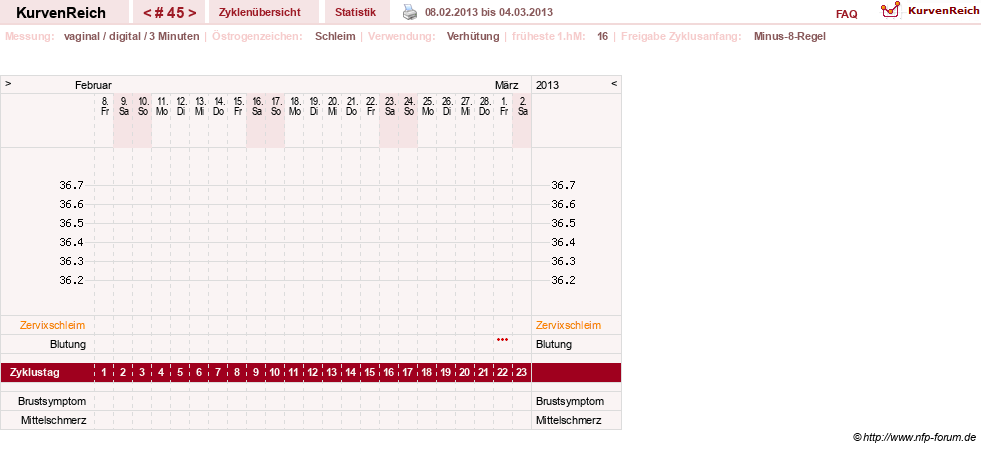This screenshot has height=449, width=981.
Task: Select cycle day 9 in the Zyklustag row
Action: [256, 373]
